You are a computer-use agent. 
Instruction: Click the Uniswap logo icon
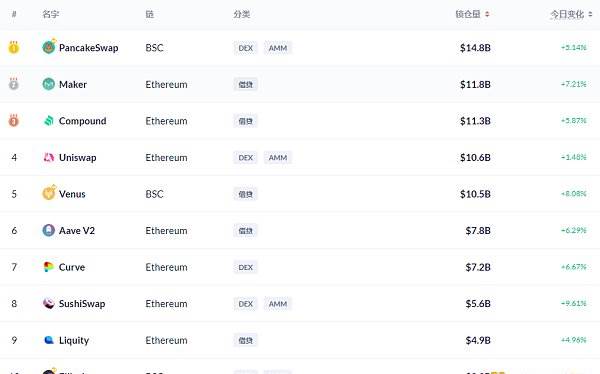(49, 157)
